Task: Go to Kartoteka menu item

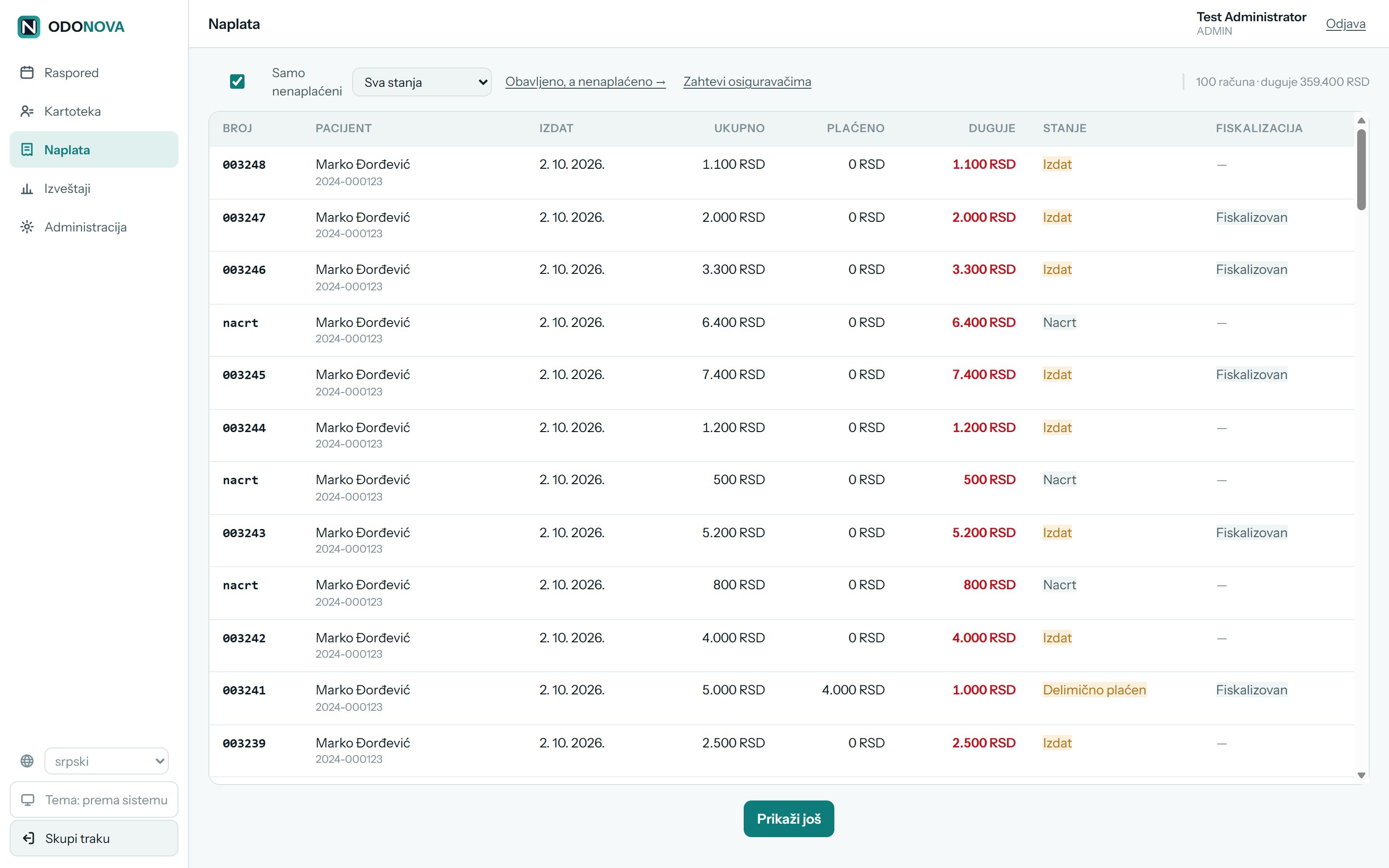Action: 94,111
